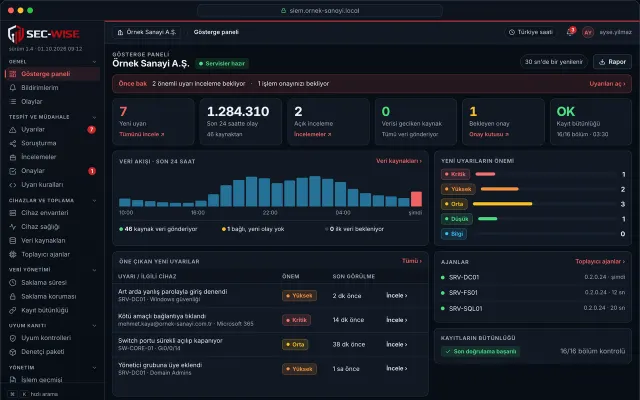This screenshot has height=400, width=640.
Task: Click İncele for Yönetici grubuna üye eklendi
Action: pyautogui.click(x=397, y=369)
